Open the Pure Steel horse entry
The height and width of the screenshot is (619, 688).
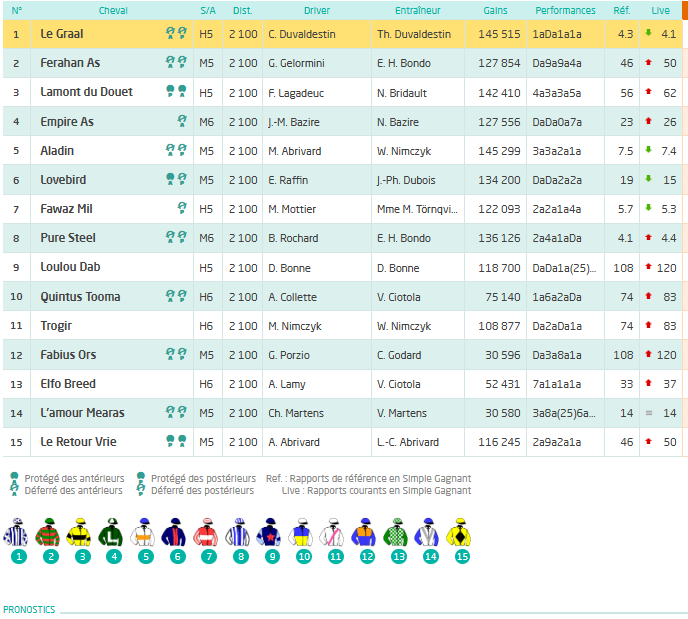pos(68,238)
